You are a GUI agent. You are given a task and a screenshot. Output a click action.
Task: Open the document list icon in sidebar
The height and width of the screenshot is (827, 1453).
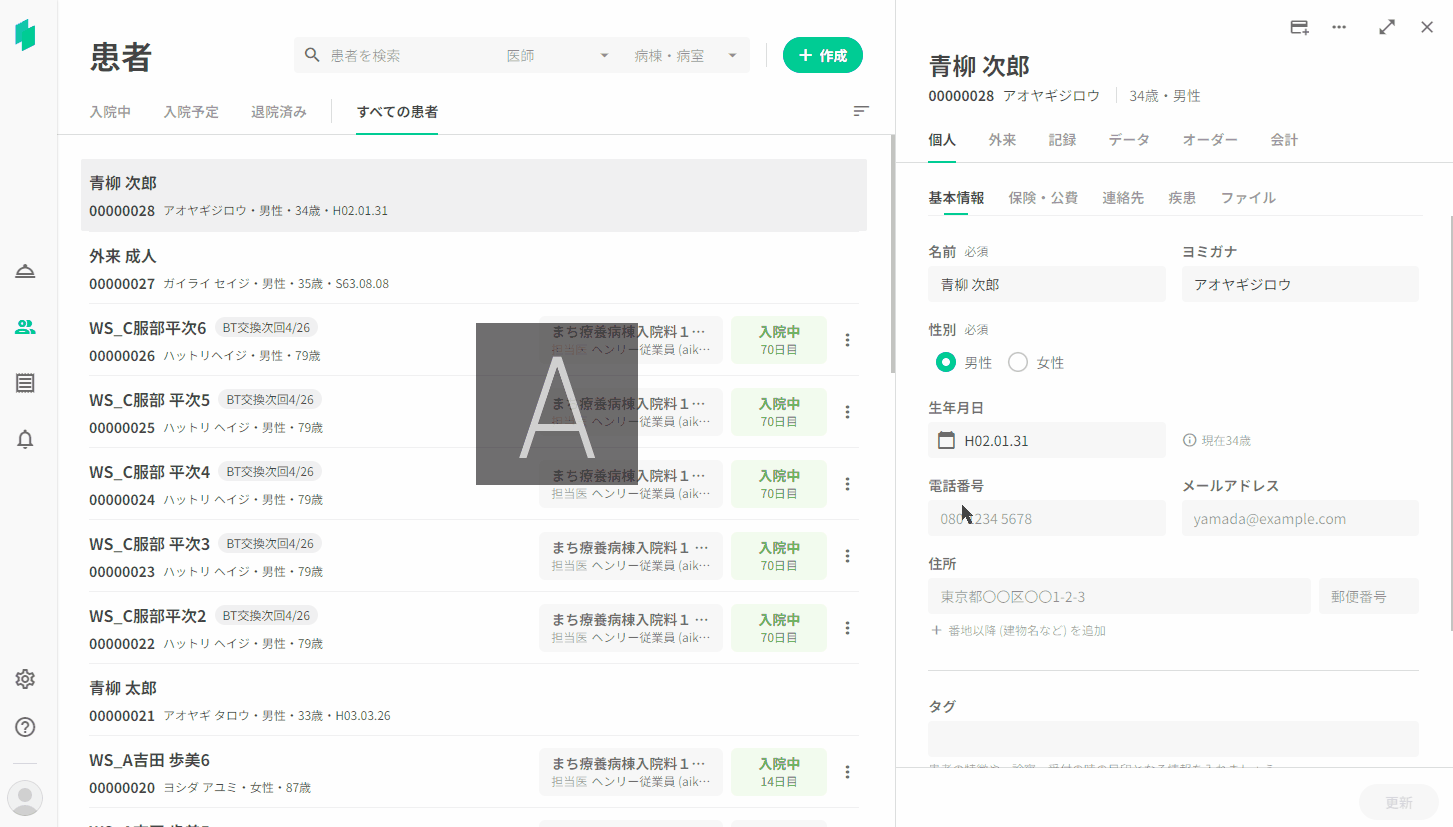25,383
